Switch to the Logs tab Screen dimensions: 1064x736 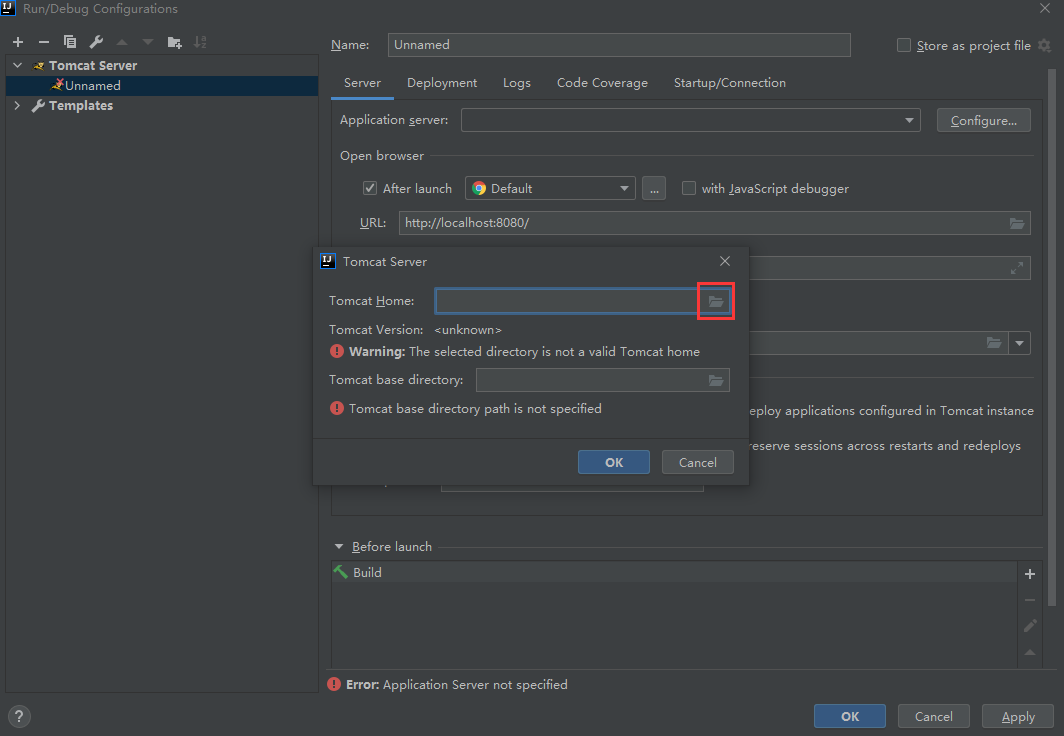(x=516, y=83)
